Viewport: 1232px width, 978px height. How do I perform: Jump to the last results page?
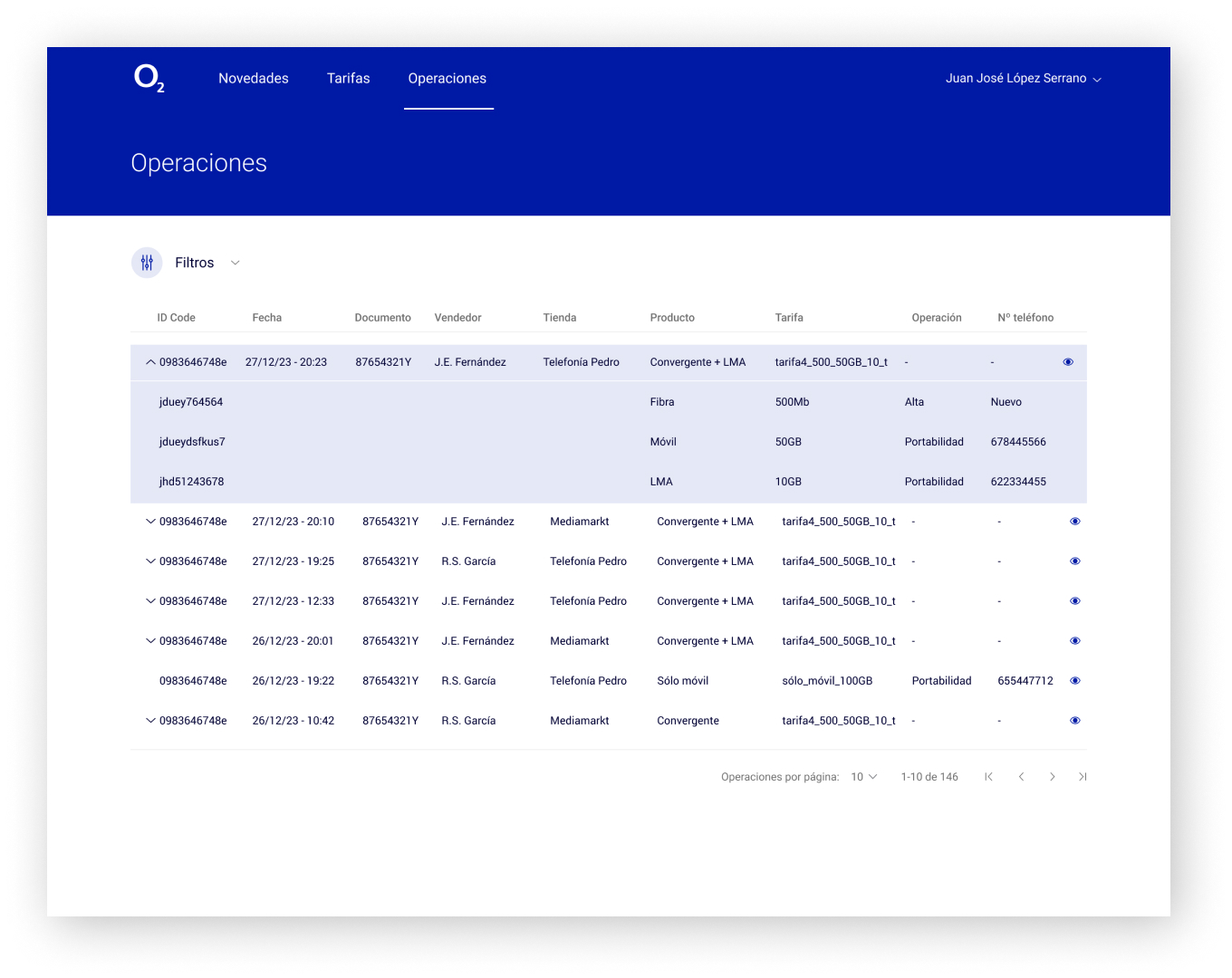pos(1083,777)
